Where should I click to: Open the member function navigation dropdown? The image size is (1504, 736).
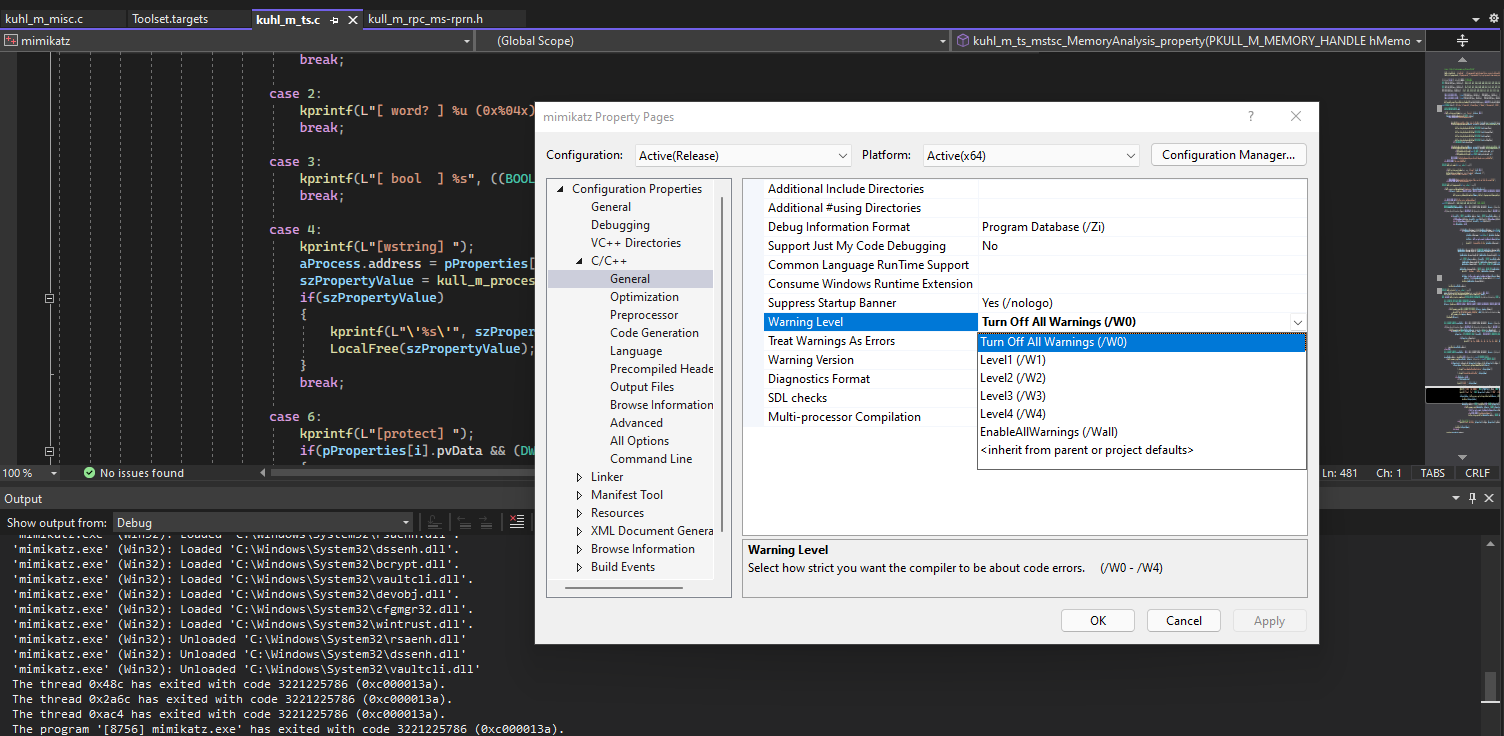click(1418, 41)
